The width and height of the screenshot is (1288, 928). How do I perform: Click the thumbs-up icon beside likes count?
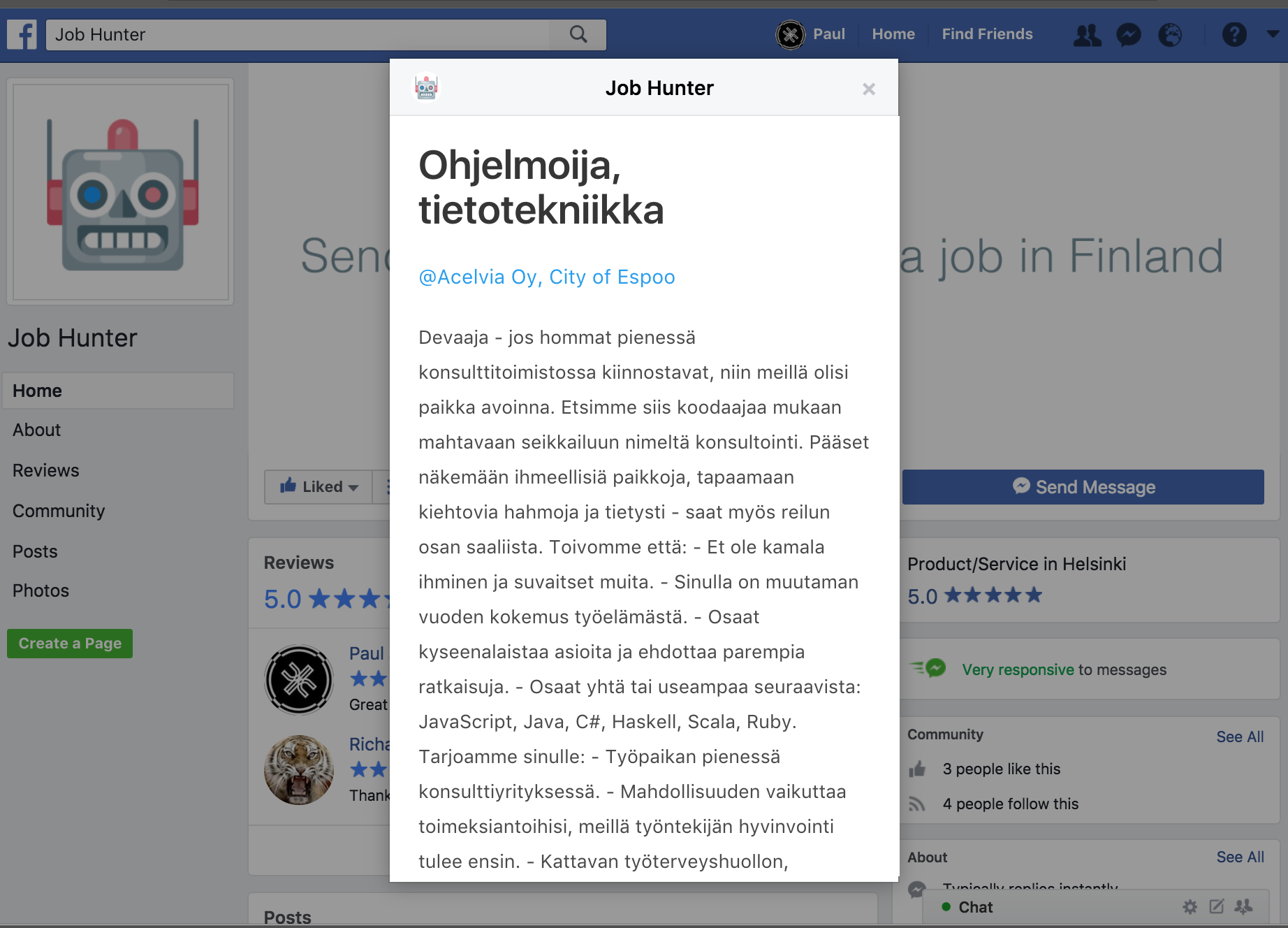(x=917, y=769)
